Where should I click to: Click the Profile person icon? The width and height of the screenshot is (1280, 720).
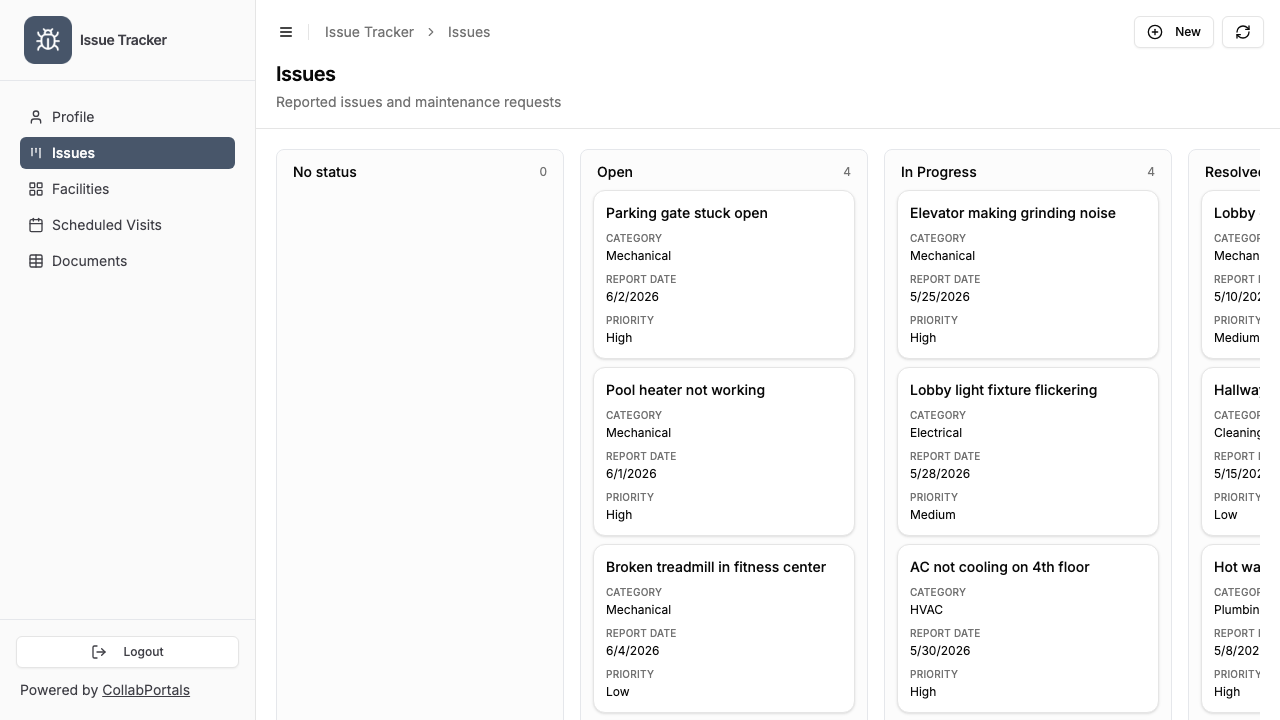pyautogui.click(x=36, y=117)
